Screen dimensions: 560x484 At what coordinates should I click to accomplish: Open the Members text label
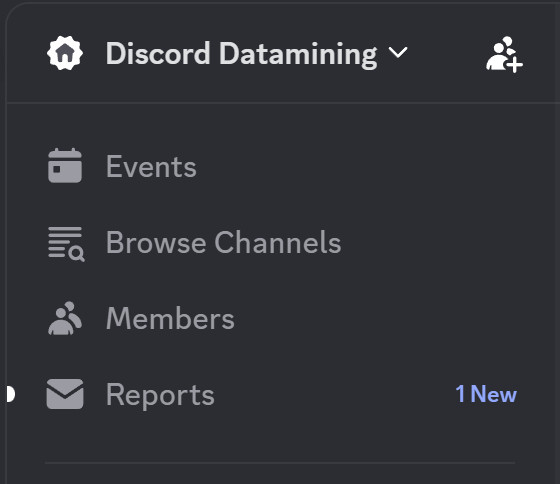(x=170, y=318)
